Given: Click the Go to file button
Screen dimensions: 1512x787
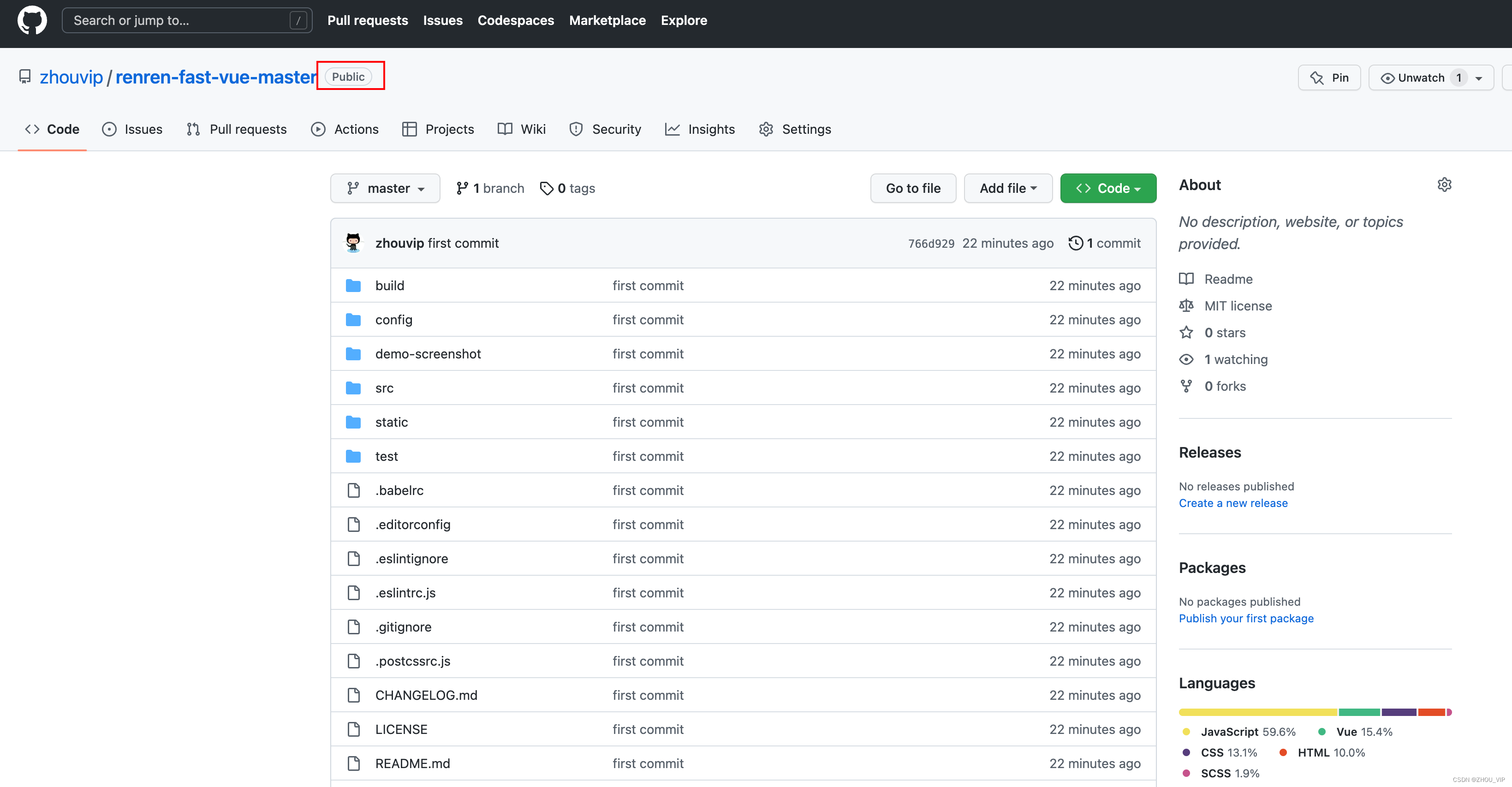Looking at the screenshot, I should 913,188.
